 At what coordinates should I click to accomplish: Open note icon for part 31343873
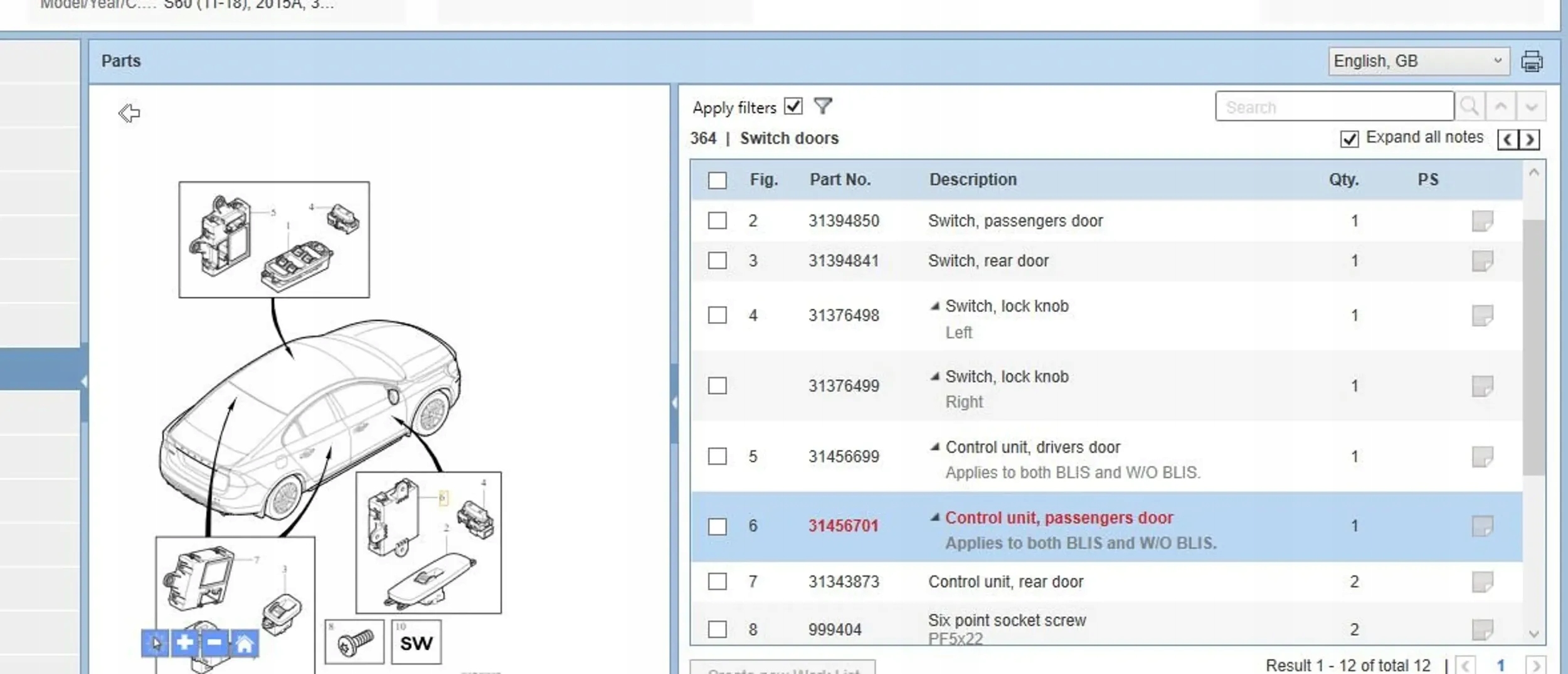tap(1482, 582)
